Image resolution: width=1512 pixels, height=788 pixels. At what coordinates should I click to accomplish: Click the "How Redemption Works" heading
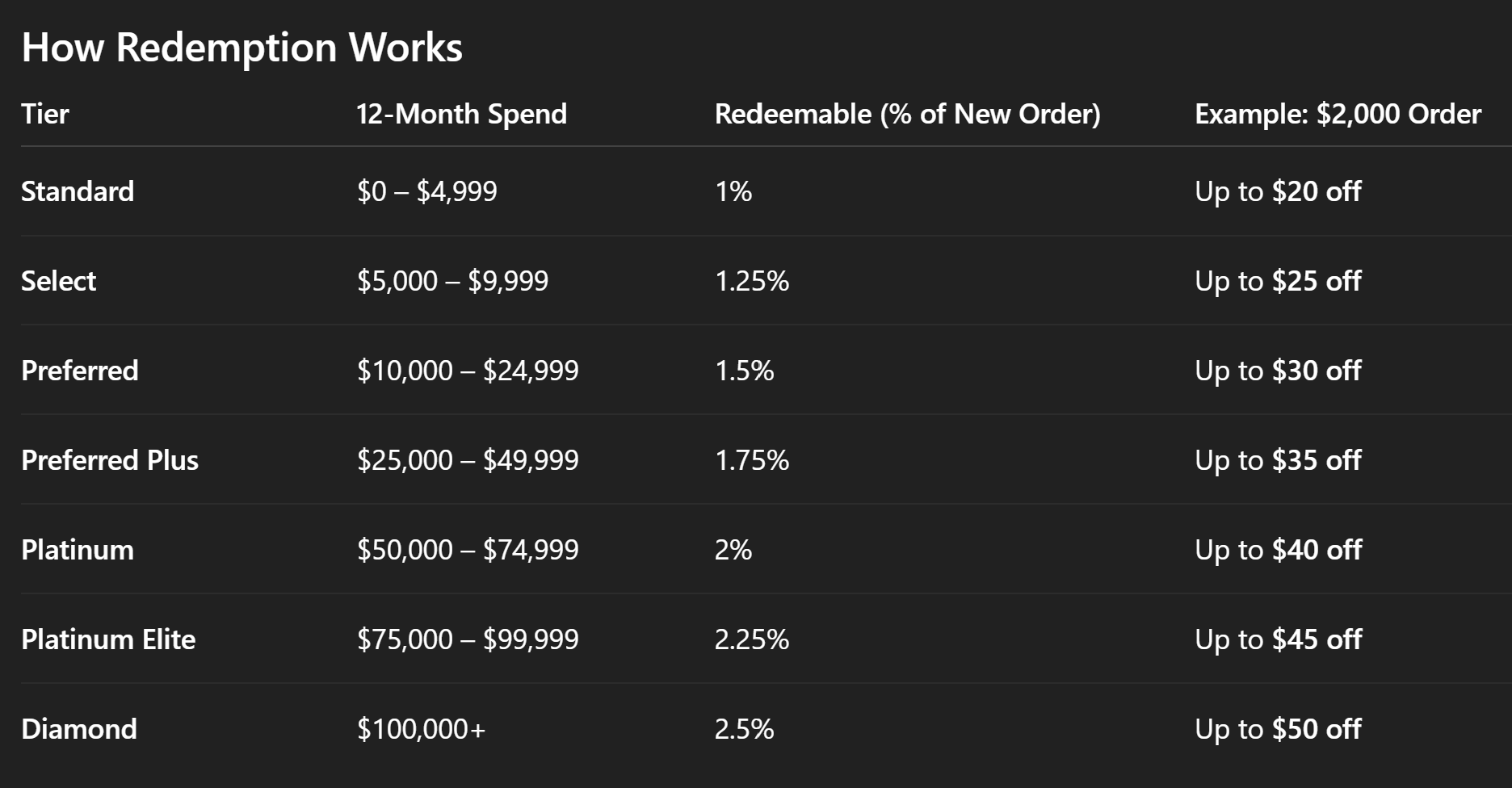(x=241, y=48)
